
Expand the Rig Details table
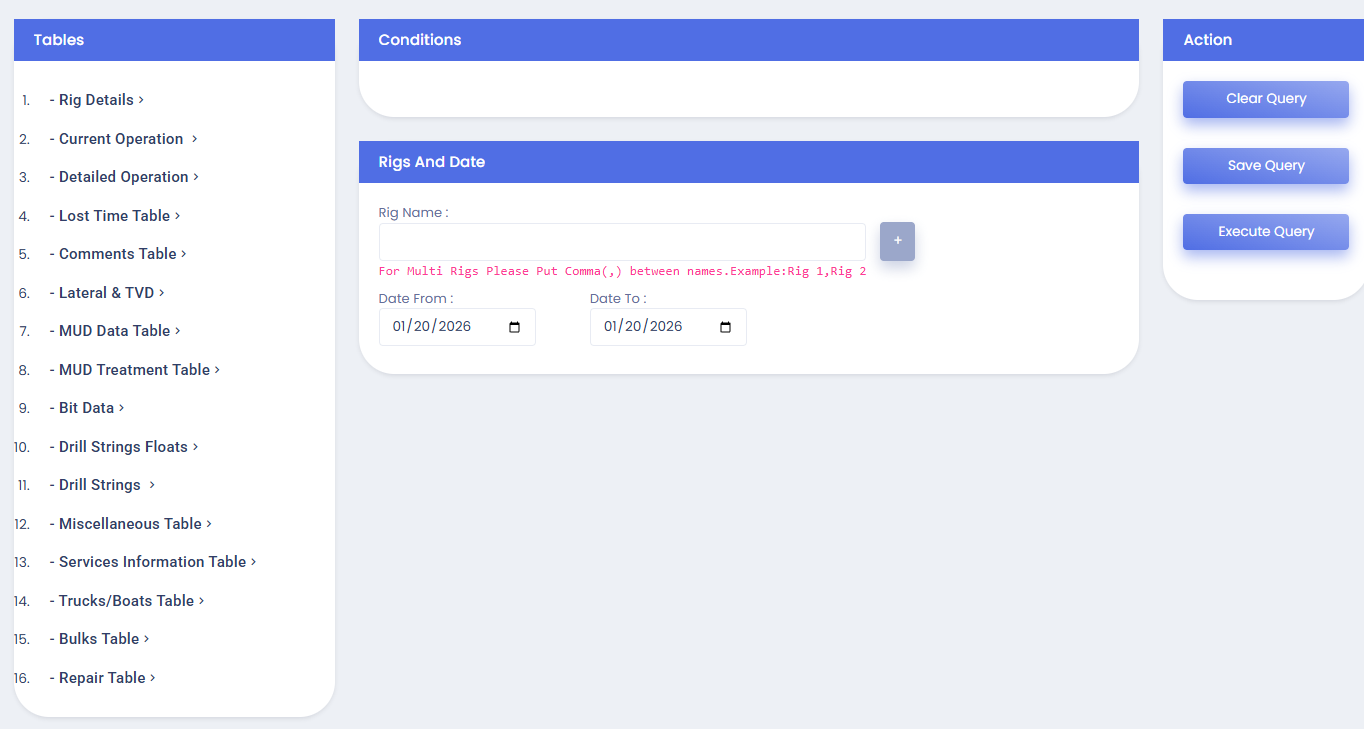pos(96,100)
